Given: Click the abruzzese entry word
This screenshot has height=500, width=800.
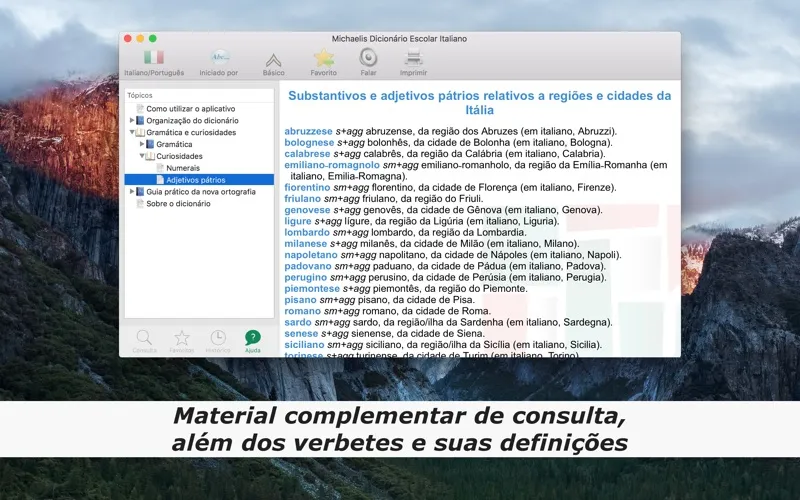Looking at the screenshot, I should [308, 131].
